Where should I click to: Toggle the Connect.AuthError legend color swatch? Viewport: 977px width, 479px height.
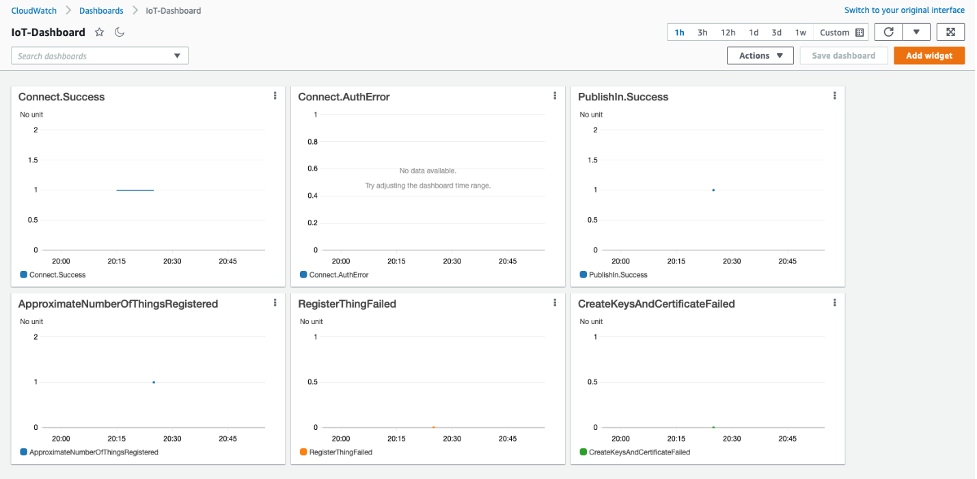(x=303, y=275)
